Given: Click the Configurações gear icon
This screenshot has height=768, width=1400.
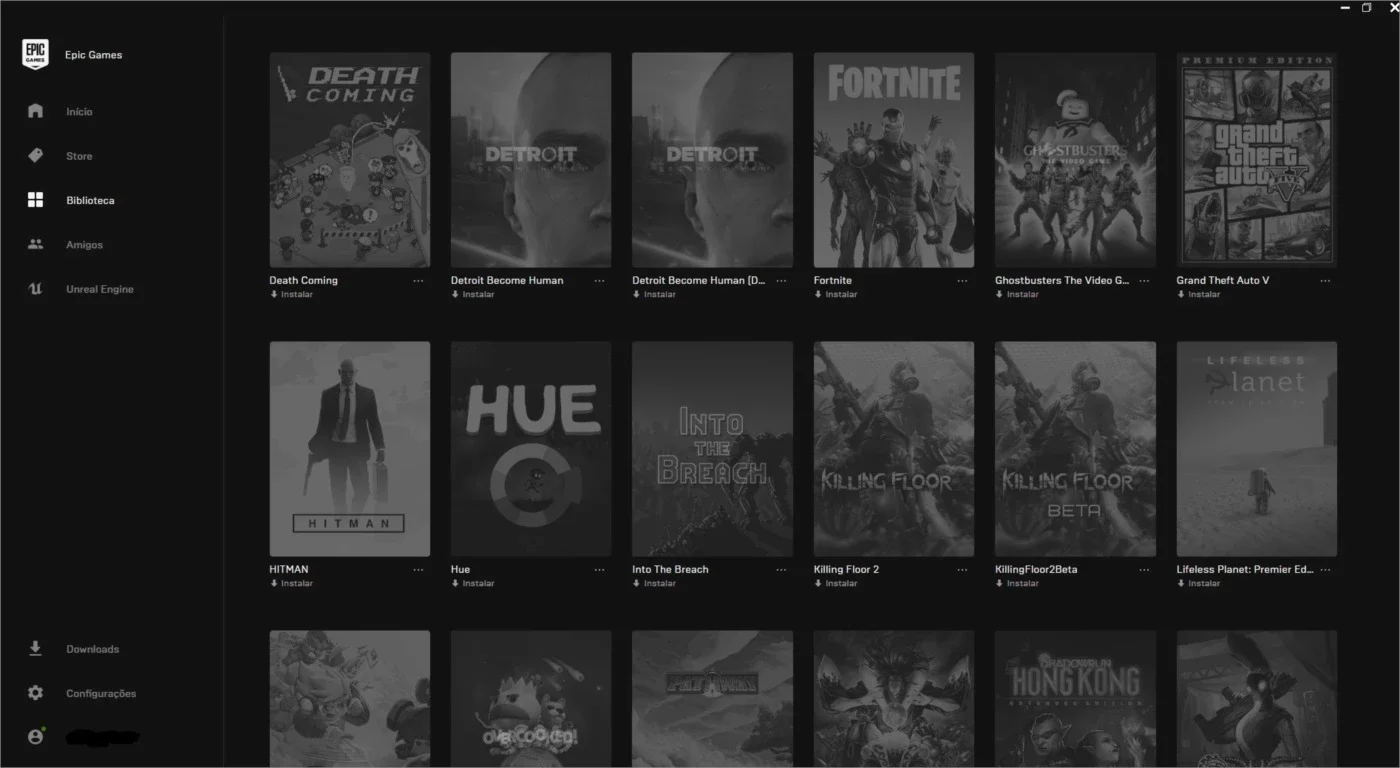Looking at the screenshot, I should pyautogui.click(x=35, y=693).
